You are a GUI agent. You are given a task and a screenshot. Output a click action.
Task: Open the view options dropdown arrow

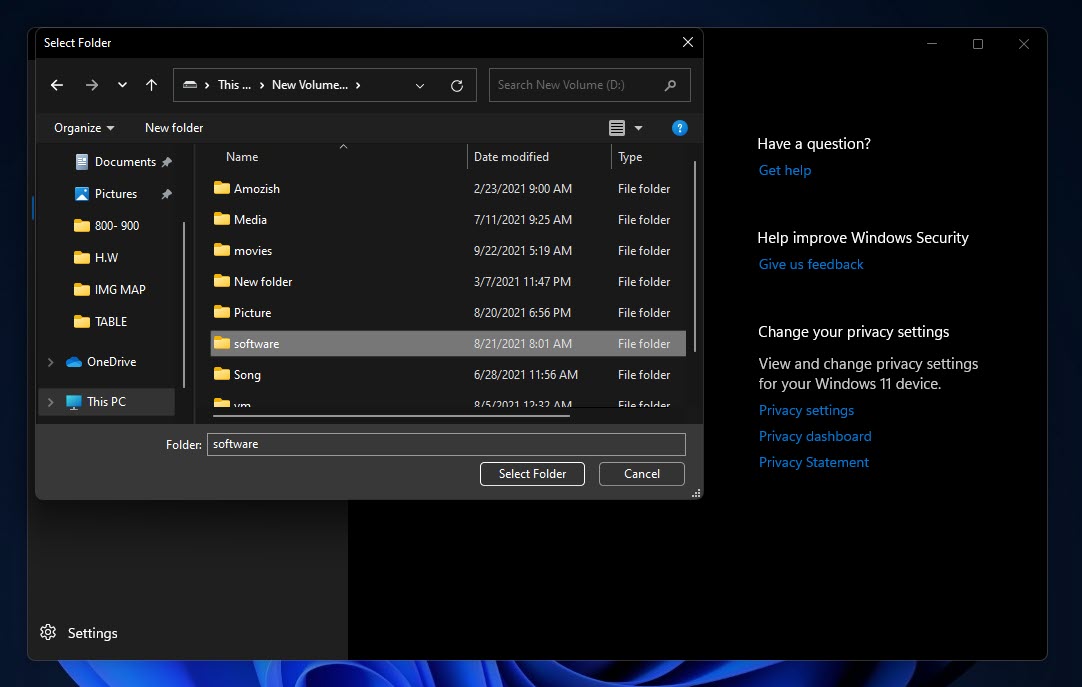click(639, 128)
